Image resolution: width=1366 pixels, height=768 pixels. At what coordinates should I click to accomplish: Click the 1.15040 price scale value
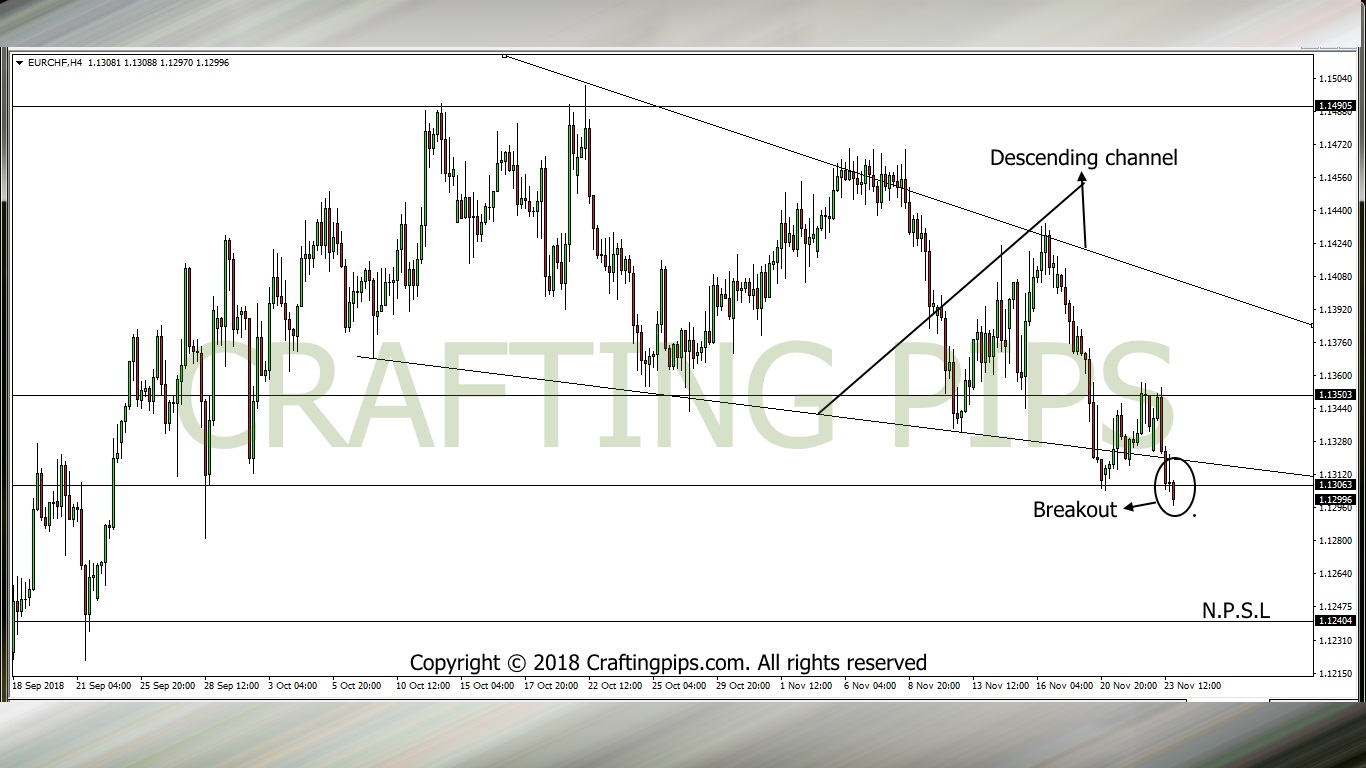1335,78
